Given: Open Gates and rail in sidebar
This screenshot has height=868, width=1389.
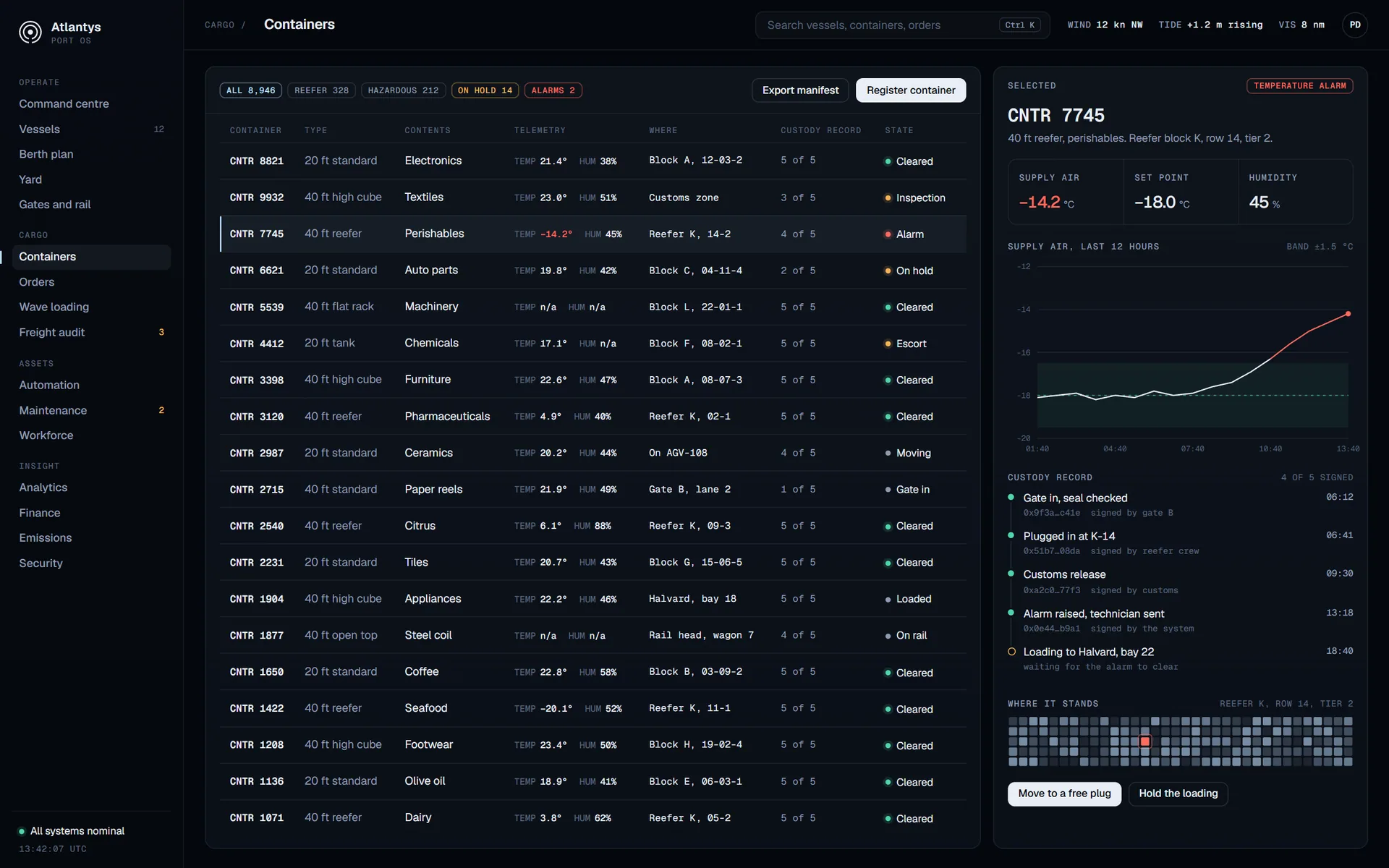Looking at the screenshot, I should tap(91, 205).
